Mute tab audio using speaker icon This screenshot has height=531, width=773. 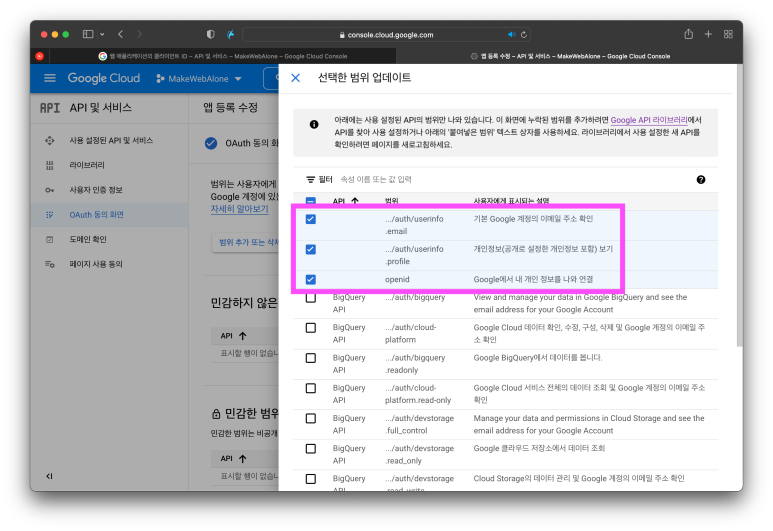tap(512, 35)
